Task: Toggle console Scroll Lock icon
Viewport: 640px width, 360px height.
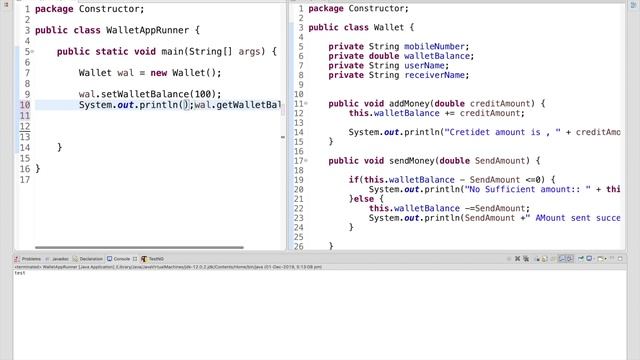Action: [x=544, y=259]
